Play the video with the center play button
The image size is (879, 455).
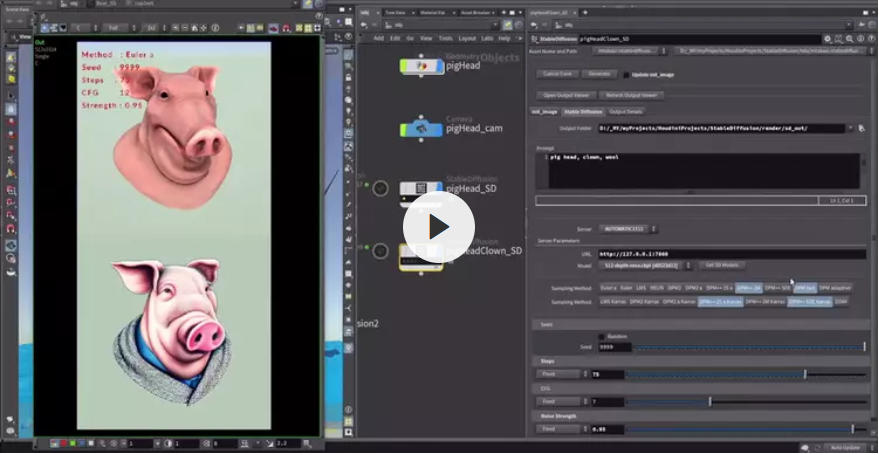pyautogui.click(x=439, y=227)
